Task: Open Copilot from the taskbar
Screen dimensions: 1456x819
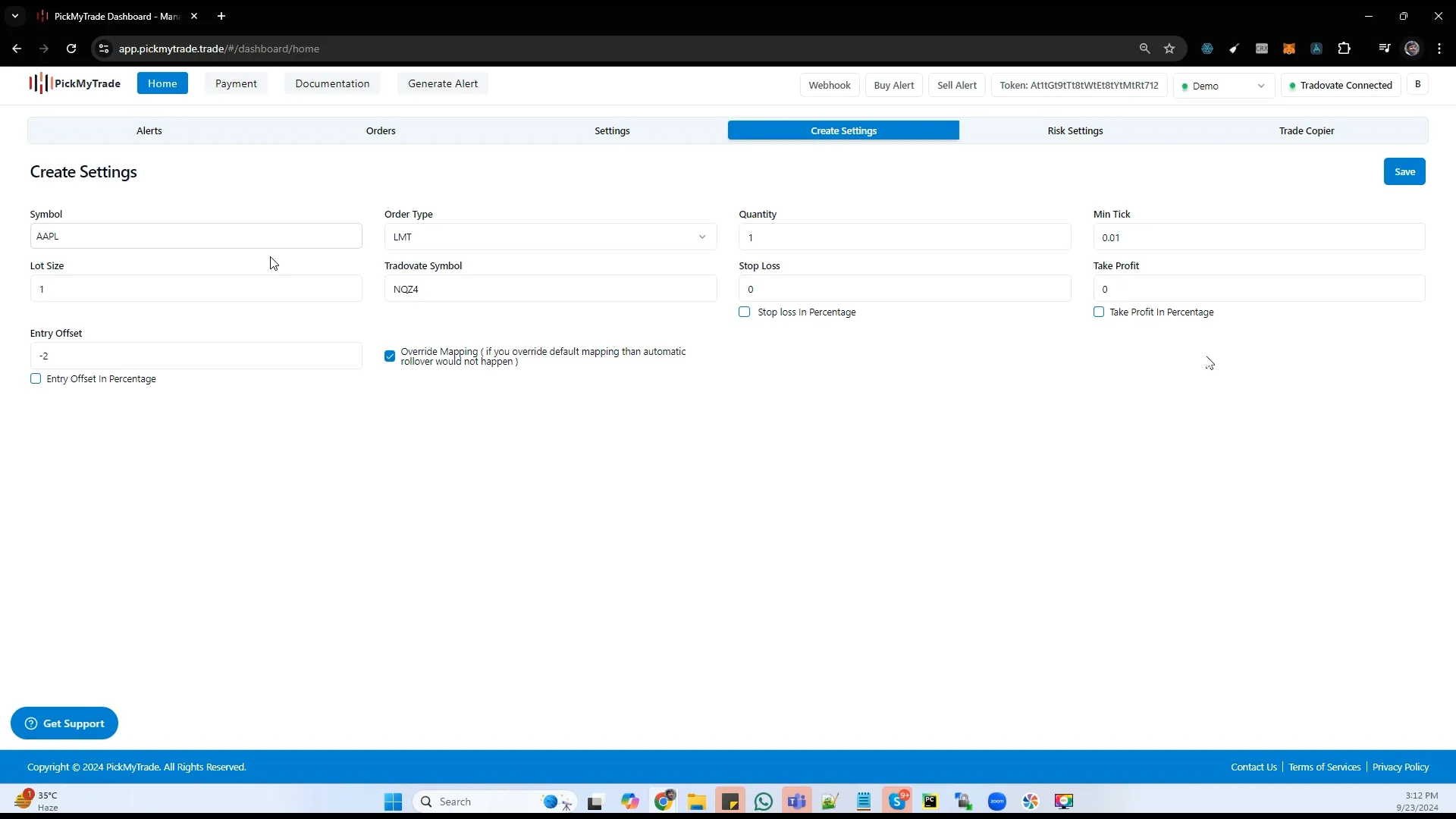Action: pyautogui.click(x=630, y=802)
